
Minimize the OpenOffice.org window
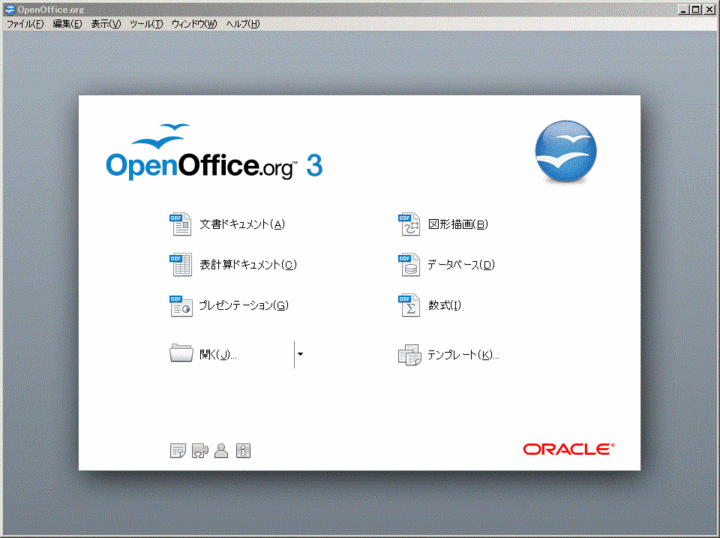pyautogui.click(x=683, y=9)
